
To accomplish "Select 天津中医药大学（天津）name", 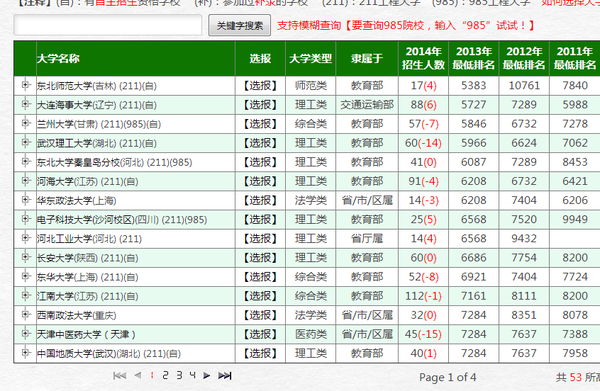I will (x=86, y=335).
